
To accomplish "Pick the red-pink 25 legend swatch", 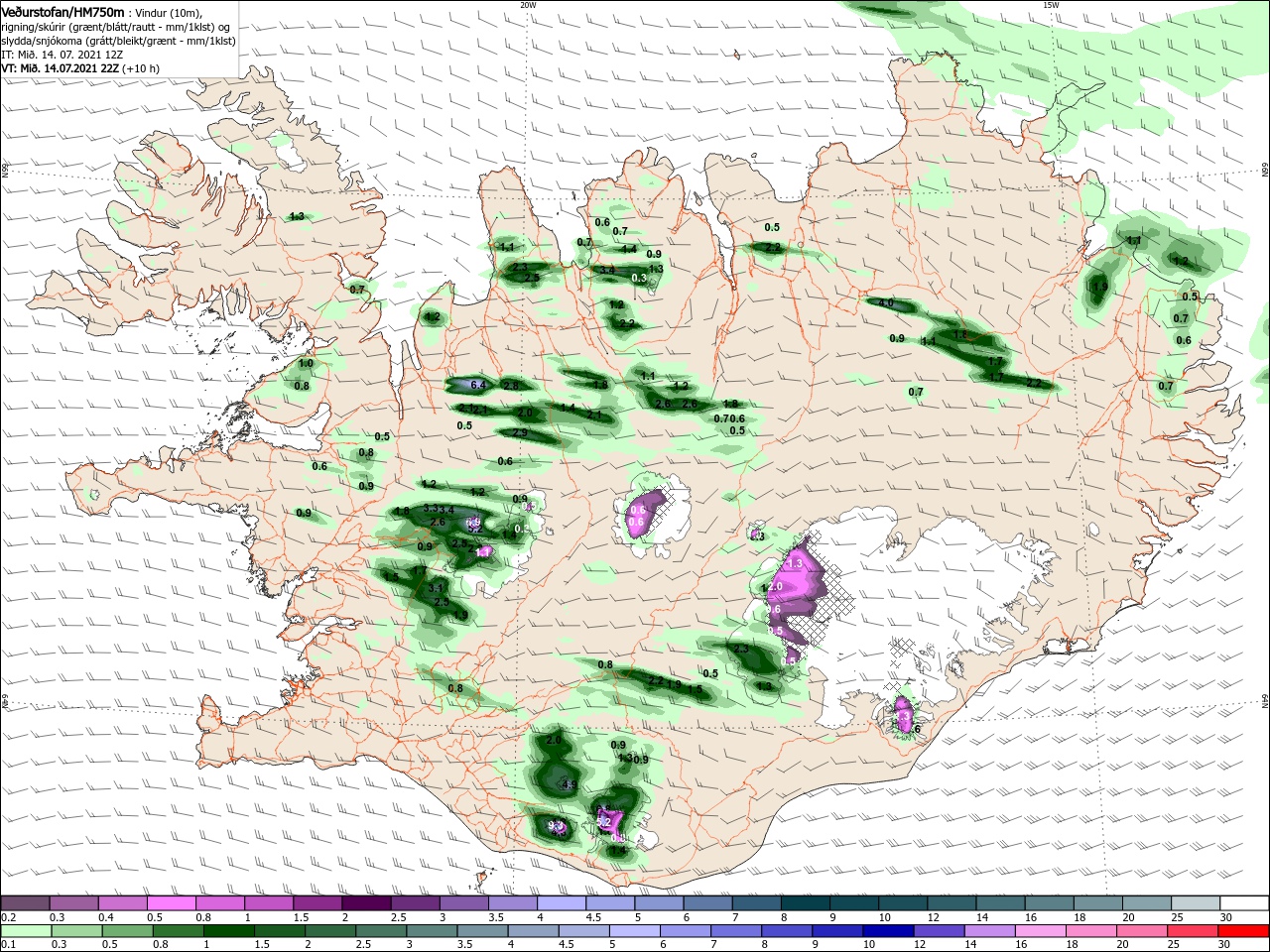I will (1195, 931).
